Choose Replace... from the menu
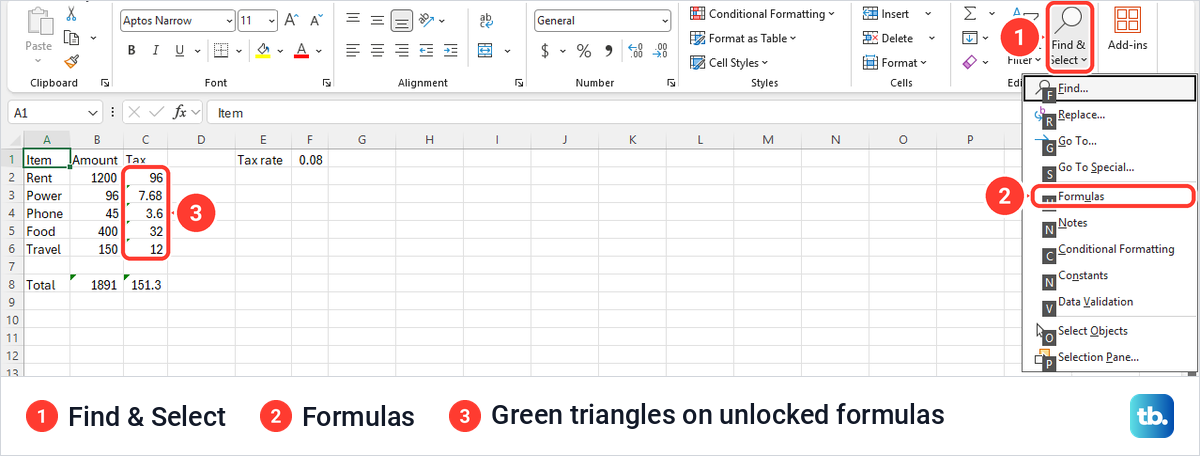This screenshot has height=456, width=1200. click(1109, 115)
